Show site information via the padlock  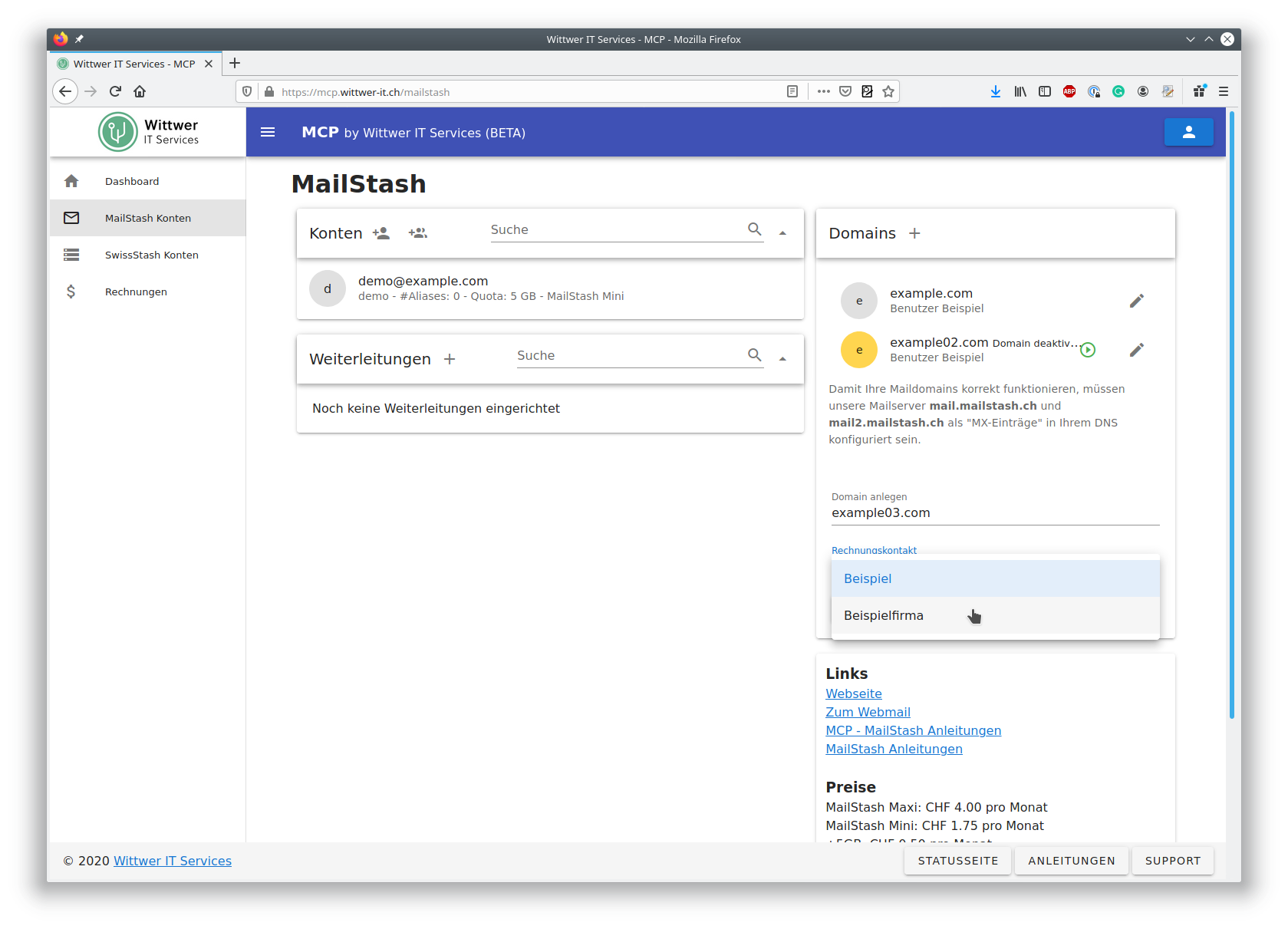[269, 91]
